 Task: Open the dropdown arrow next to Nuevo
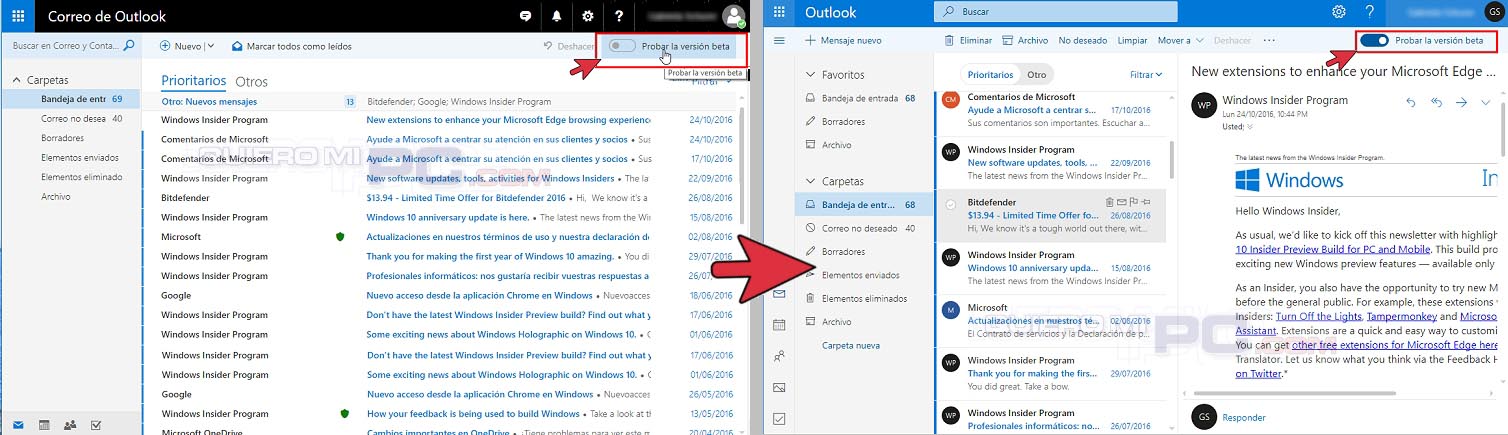[x=210, y=46]
